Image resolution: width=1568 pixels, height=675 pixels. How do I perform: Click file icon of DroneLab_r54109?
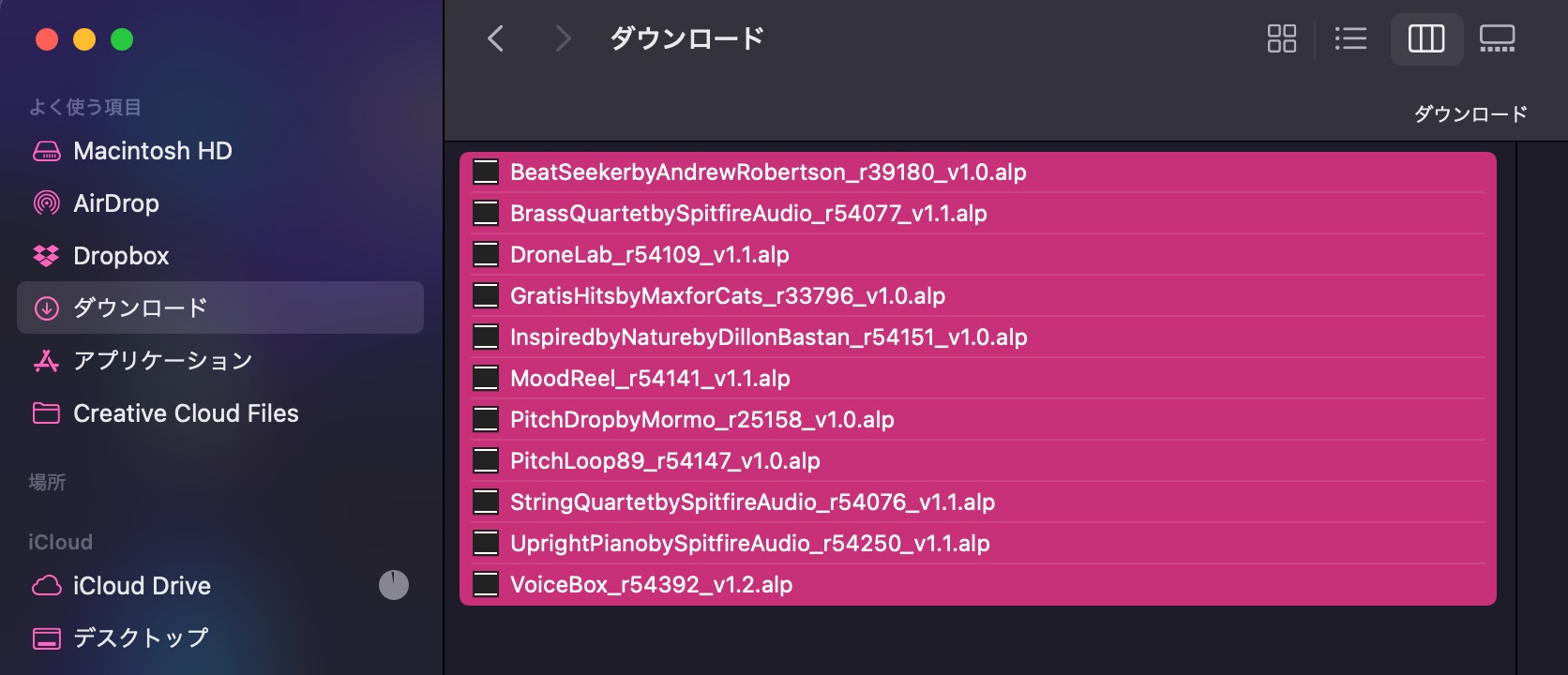click(486, 254)
